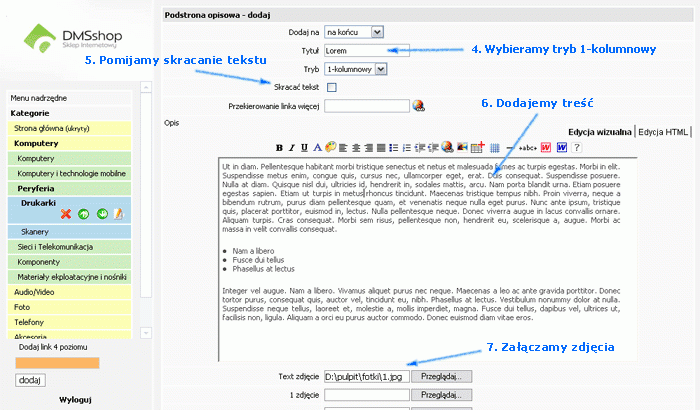The height and width of the screenshot is (410, 700).
Task: Click the DMSshop logo
Action: (73, 38)
